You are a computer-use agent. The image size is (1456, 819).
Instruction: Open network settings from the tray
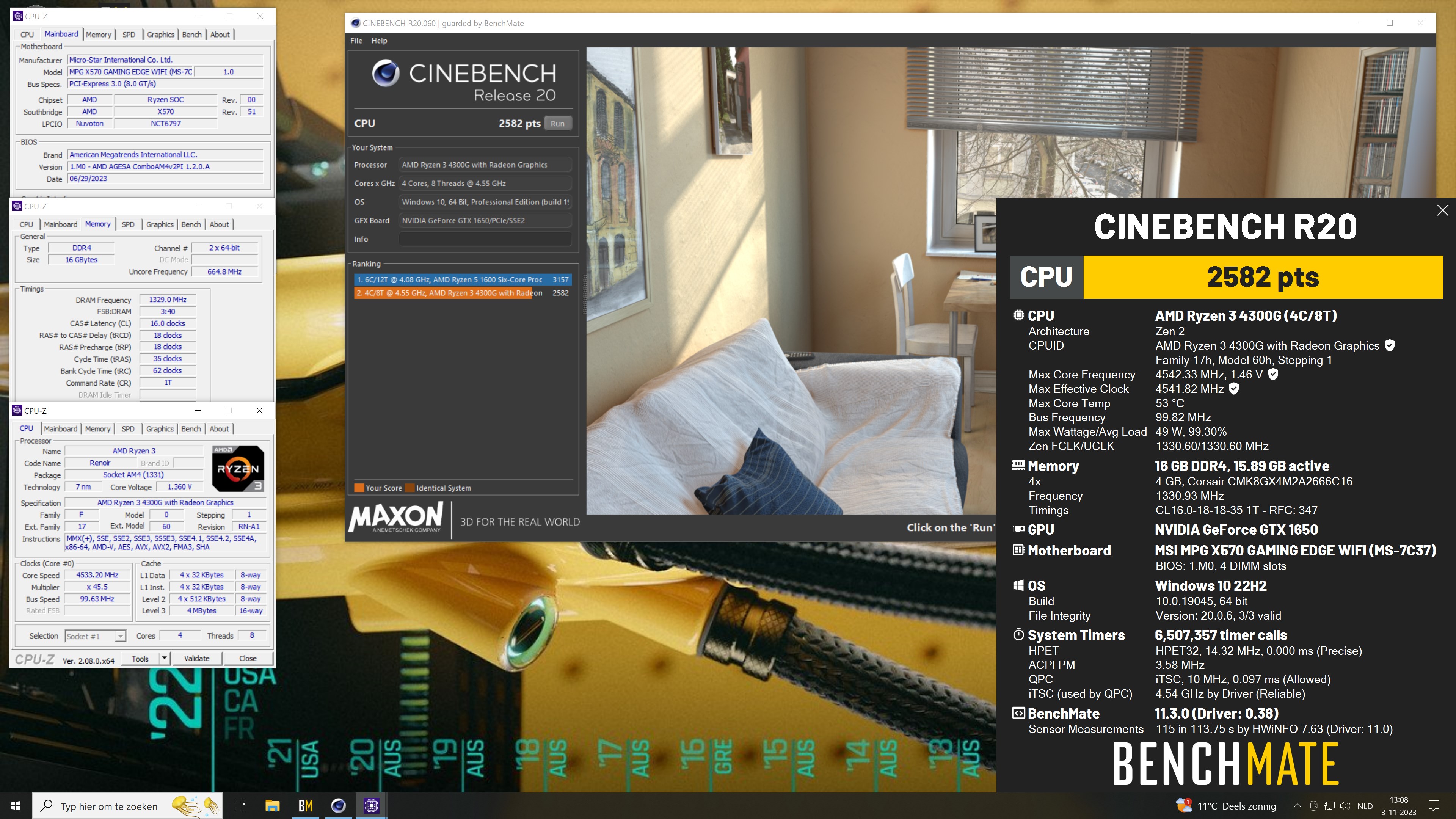(x=1329, y=806)
